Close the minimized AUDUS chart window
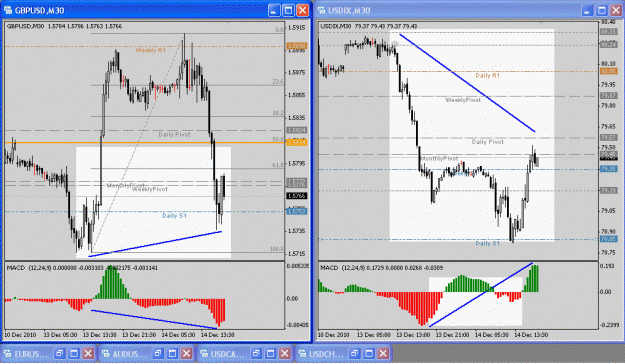Viewport: 625px width, 364px height. pyautogui.click(x=187, y=353)
